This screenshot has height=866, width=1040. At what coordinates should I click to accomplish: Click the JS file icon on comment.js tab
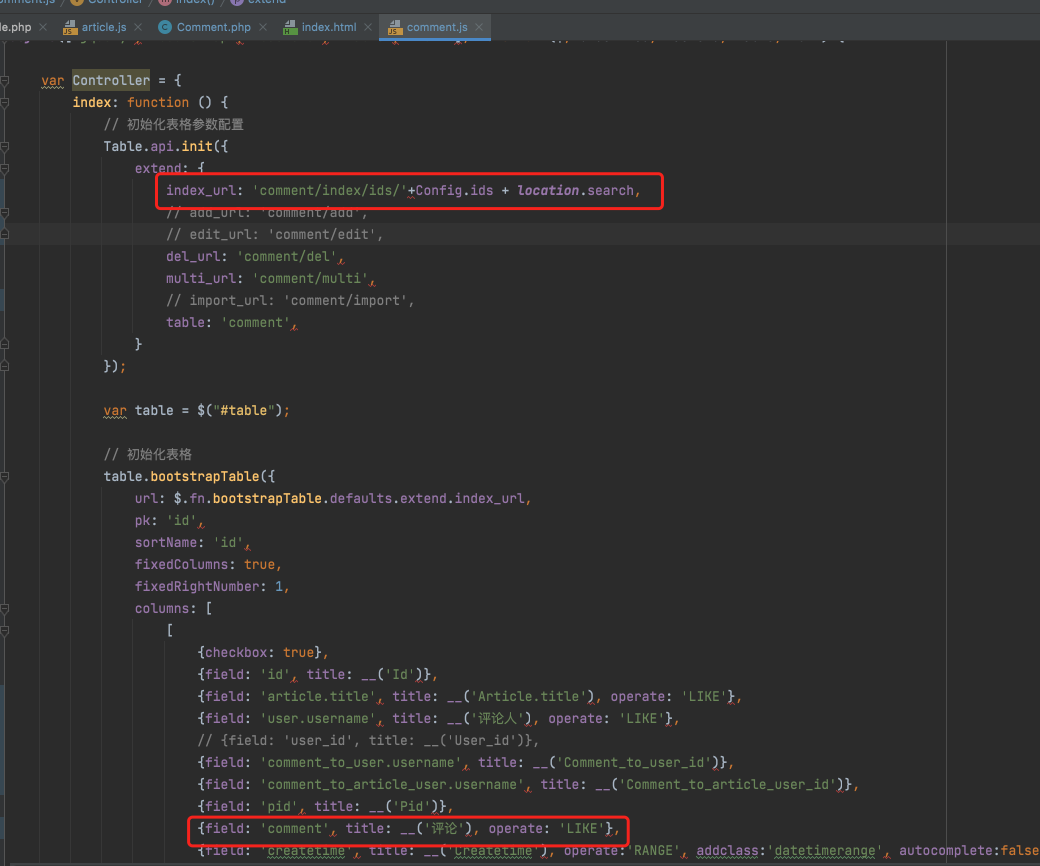394,27
